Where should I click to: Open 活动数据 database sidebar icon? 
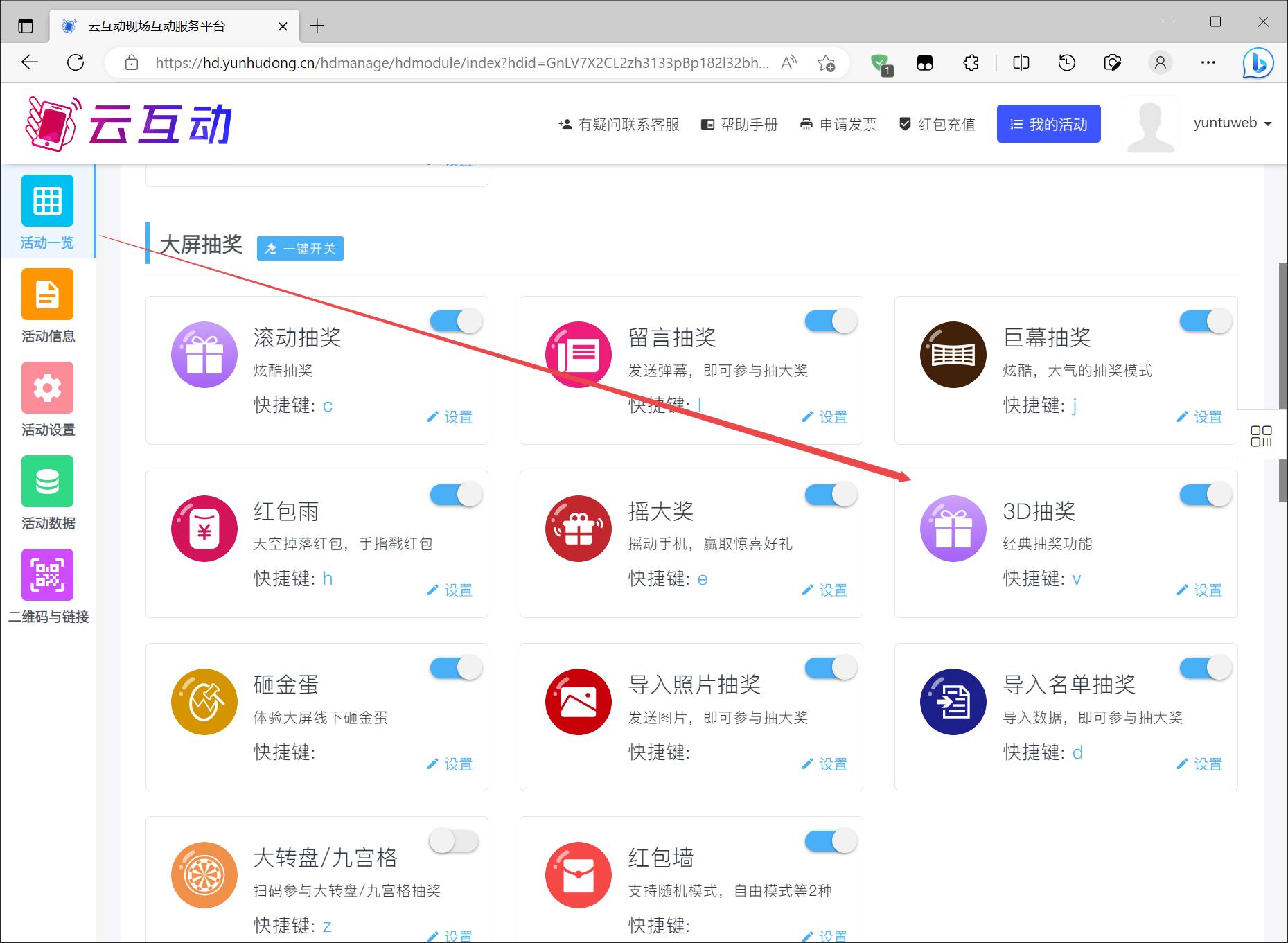tap(47, 482)
